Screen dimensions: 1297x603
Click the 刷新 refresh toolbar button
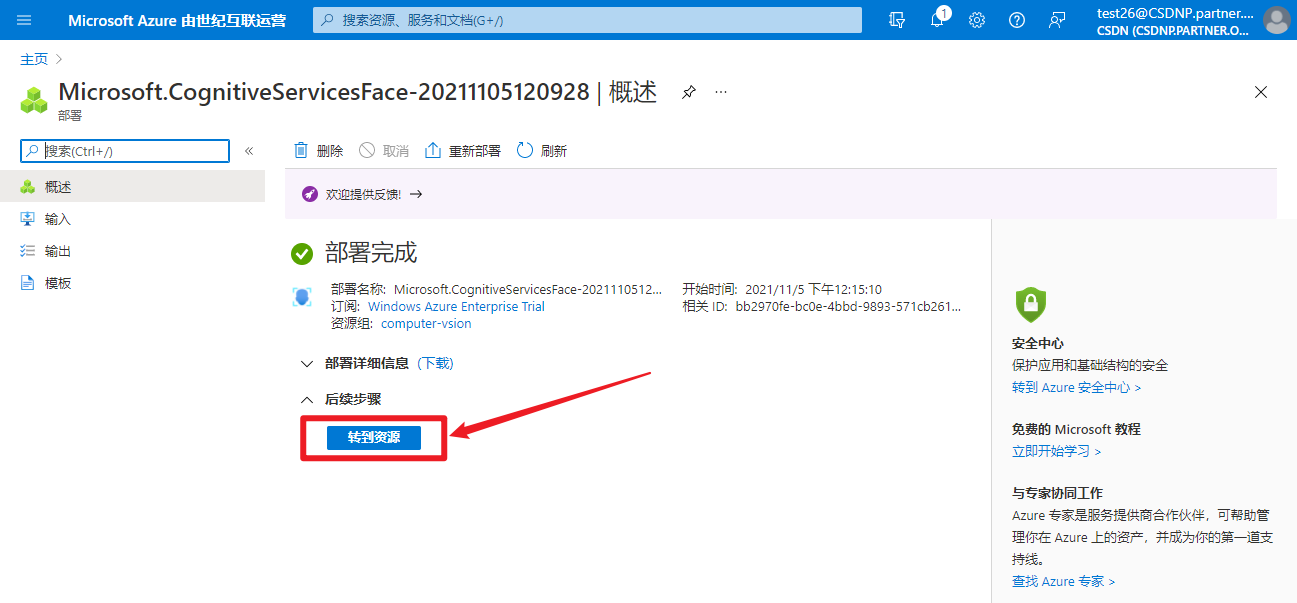click(542, 151)
